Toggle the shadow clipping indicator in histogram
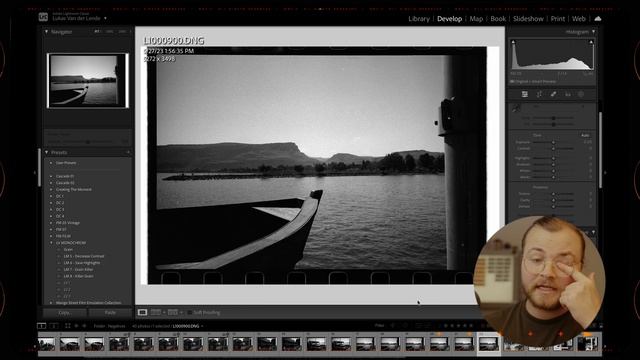This screenshot has width=640, height=360. pos(513,42)
